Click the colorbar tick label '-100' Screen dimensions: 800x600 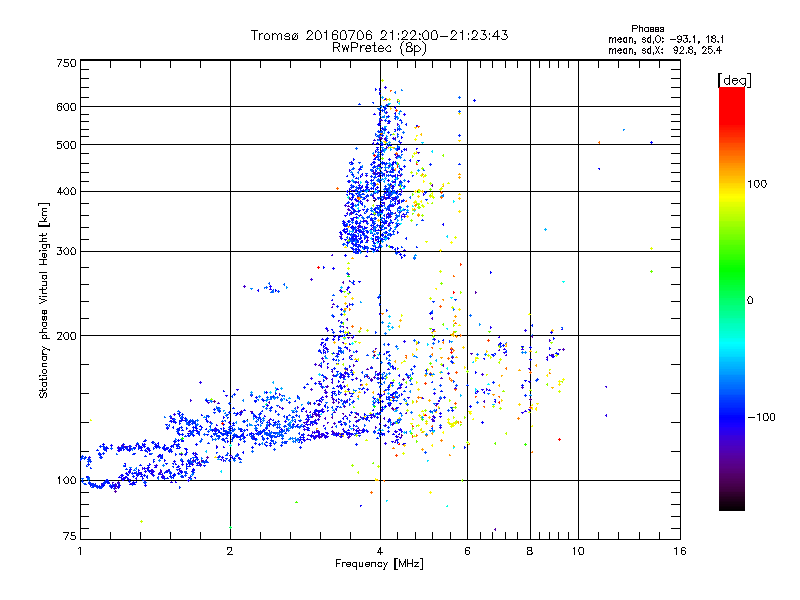click(761, 417)
